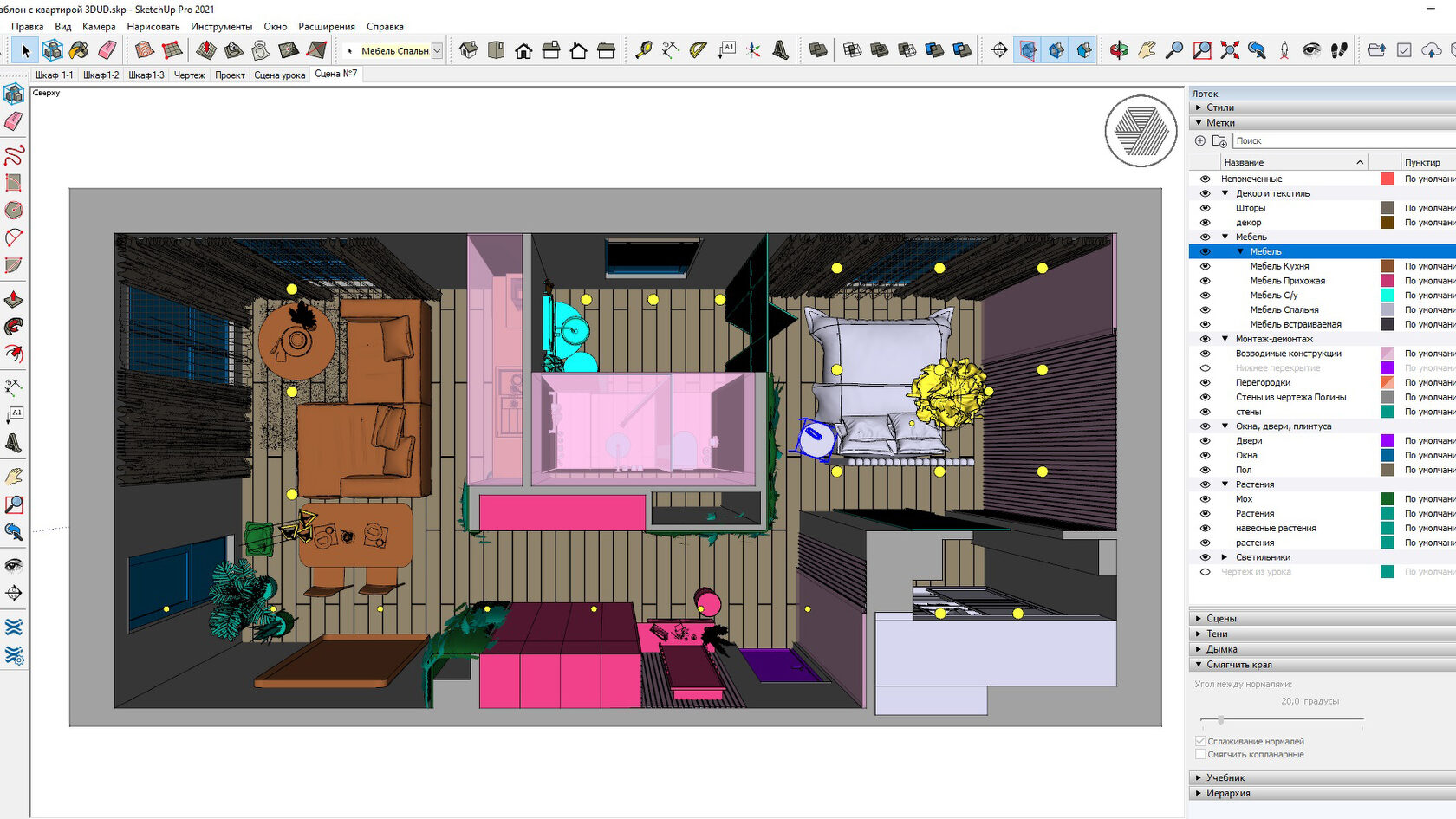
Task: Open the Расширения menu
Action: (x=327, y=26)
